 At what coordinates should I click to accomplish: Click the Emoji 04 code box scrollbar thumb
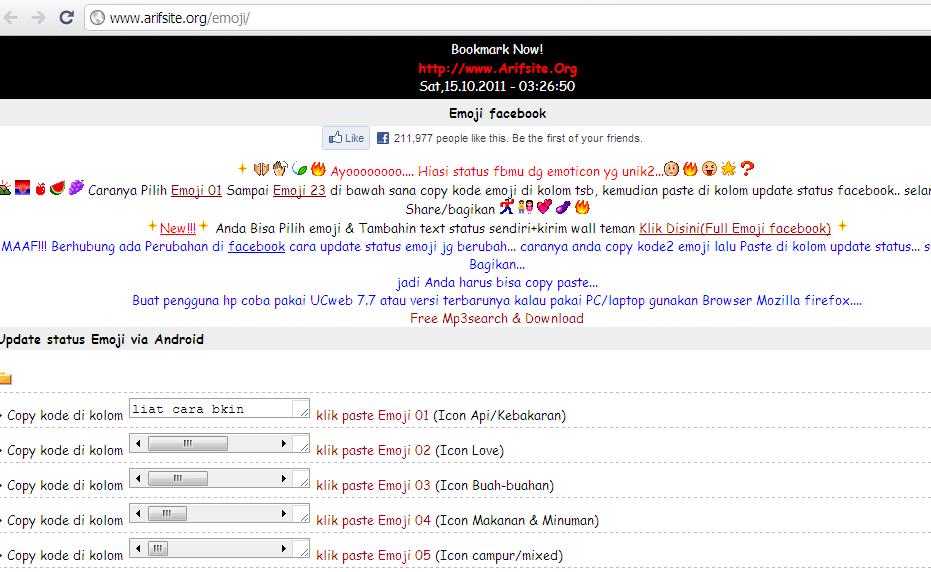click(x=167, y=514)
